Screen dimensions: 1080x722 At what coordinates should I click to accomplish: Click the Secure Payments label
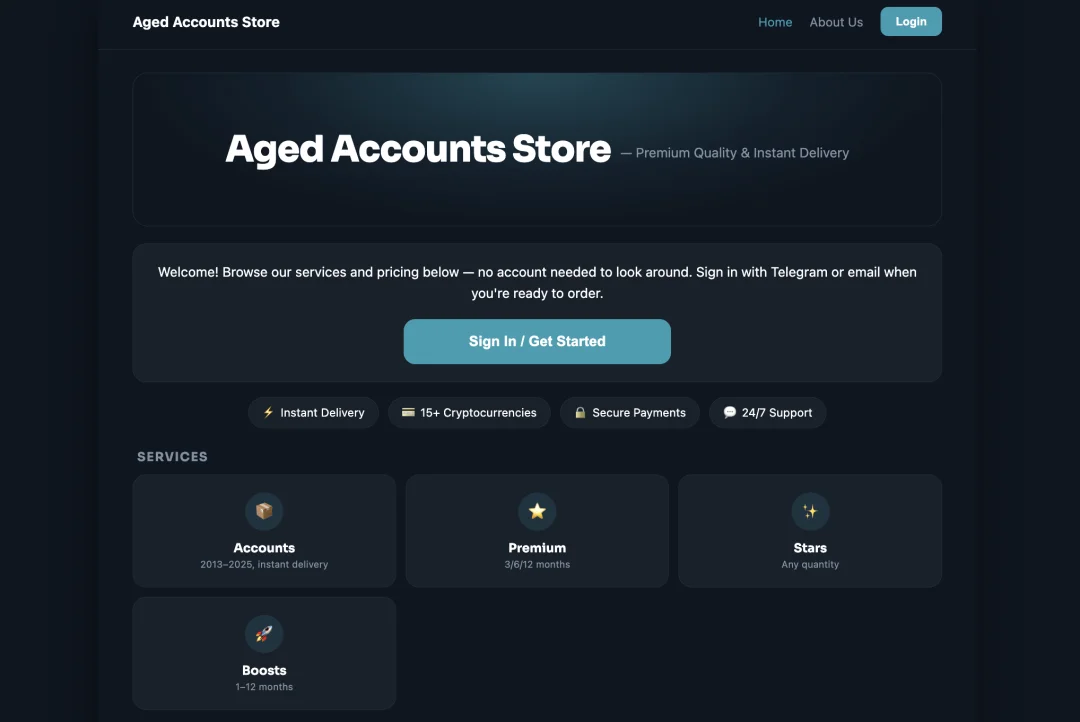tap(638, 413)
